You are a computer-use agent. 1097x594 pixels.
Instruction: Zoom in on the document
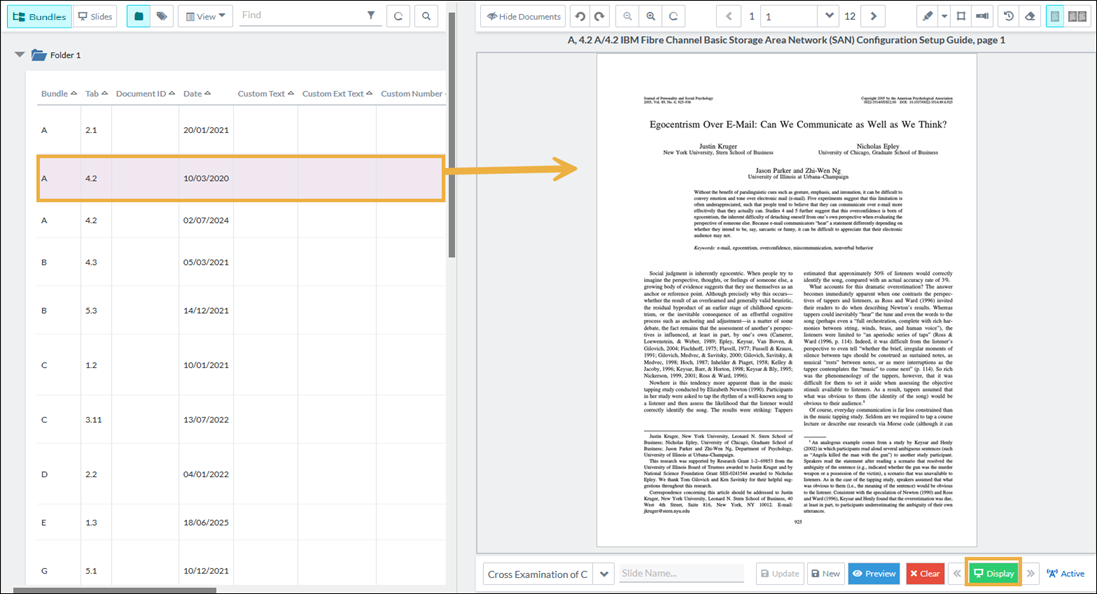[651, 16]
